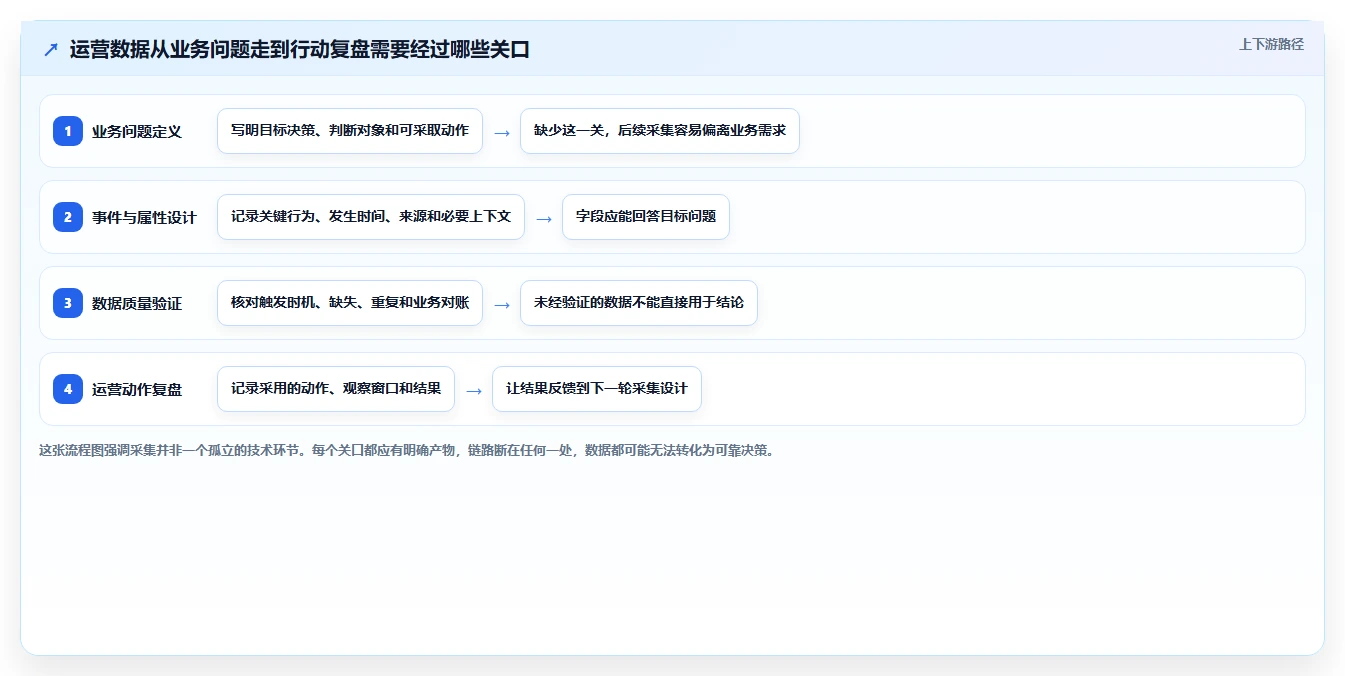Click the 上下游路径 label

[1271, 44]
